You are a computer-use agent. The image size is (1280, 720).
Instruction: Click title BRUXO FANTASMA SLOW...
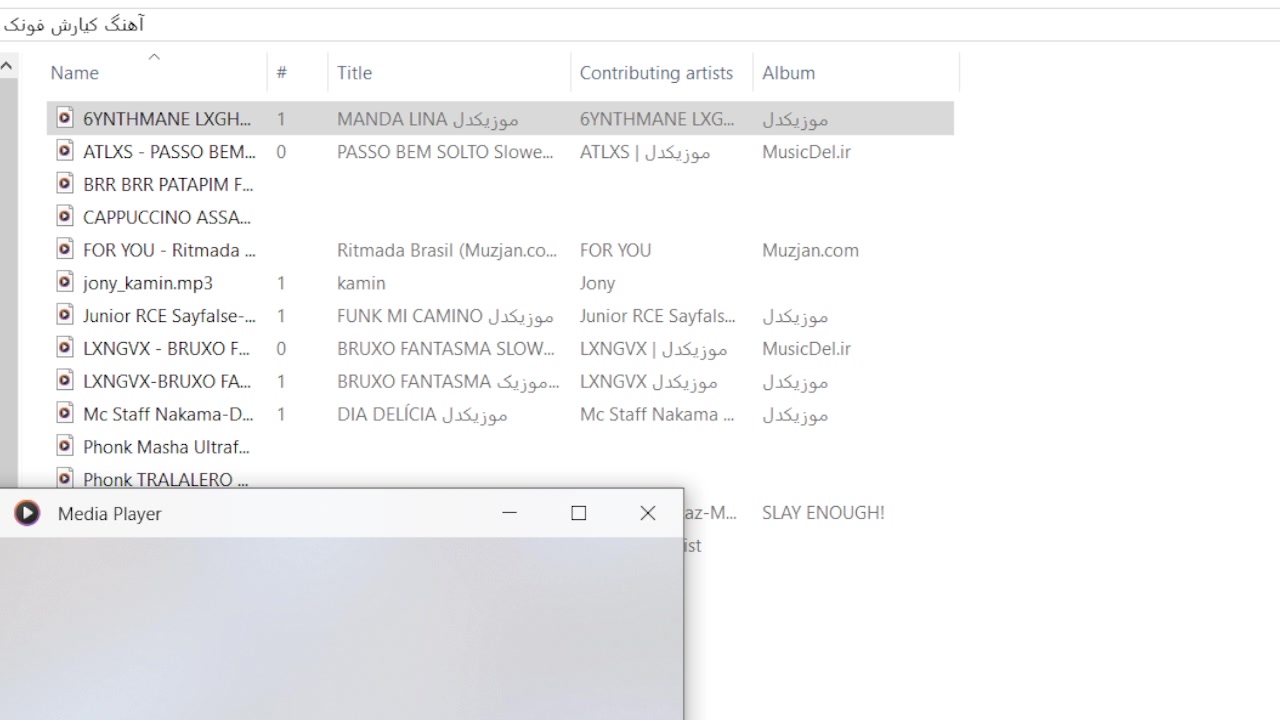coord(445,349)
